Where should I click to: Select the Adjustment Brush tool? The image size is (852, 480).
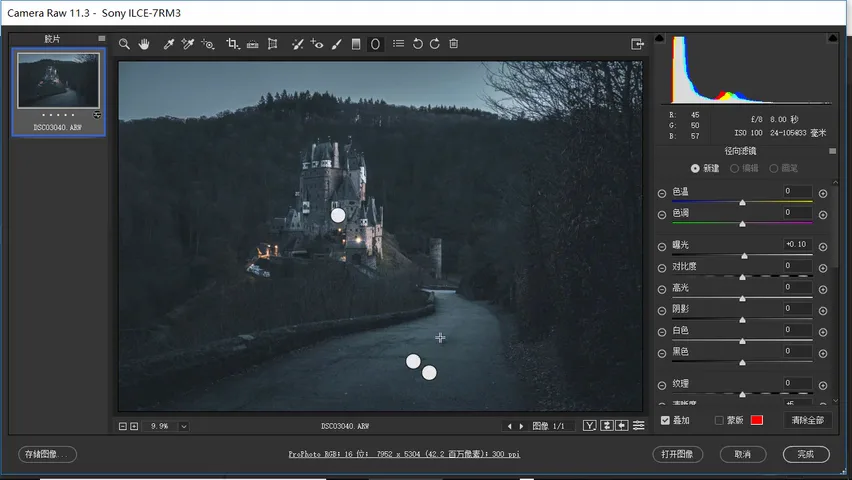click(336, 44)
